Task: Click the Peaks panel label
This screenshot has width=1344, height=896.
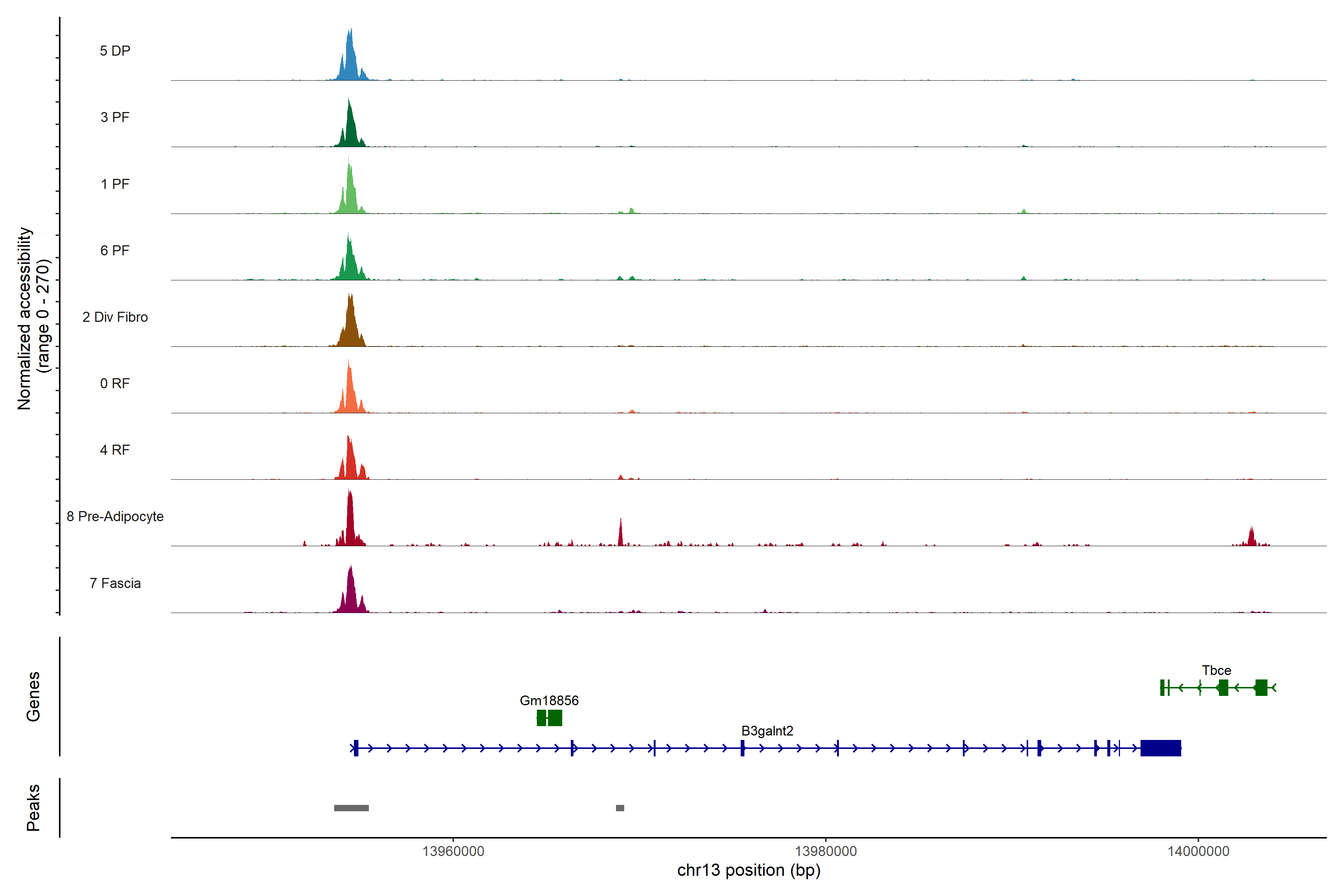Action: (33, 808)
